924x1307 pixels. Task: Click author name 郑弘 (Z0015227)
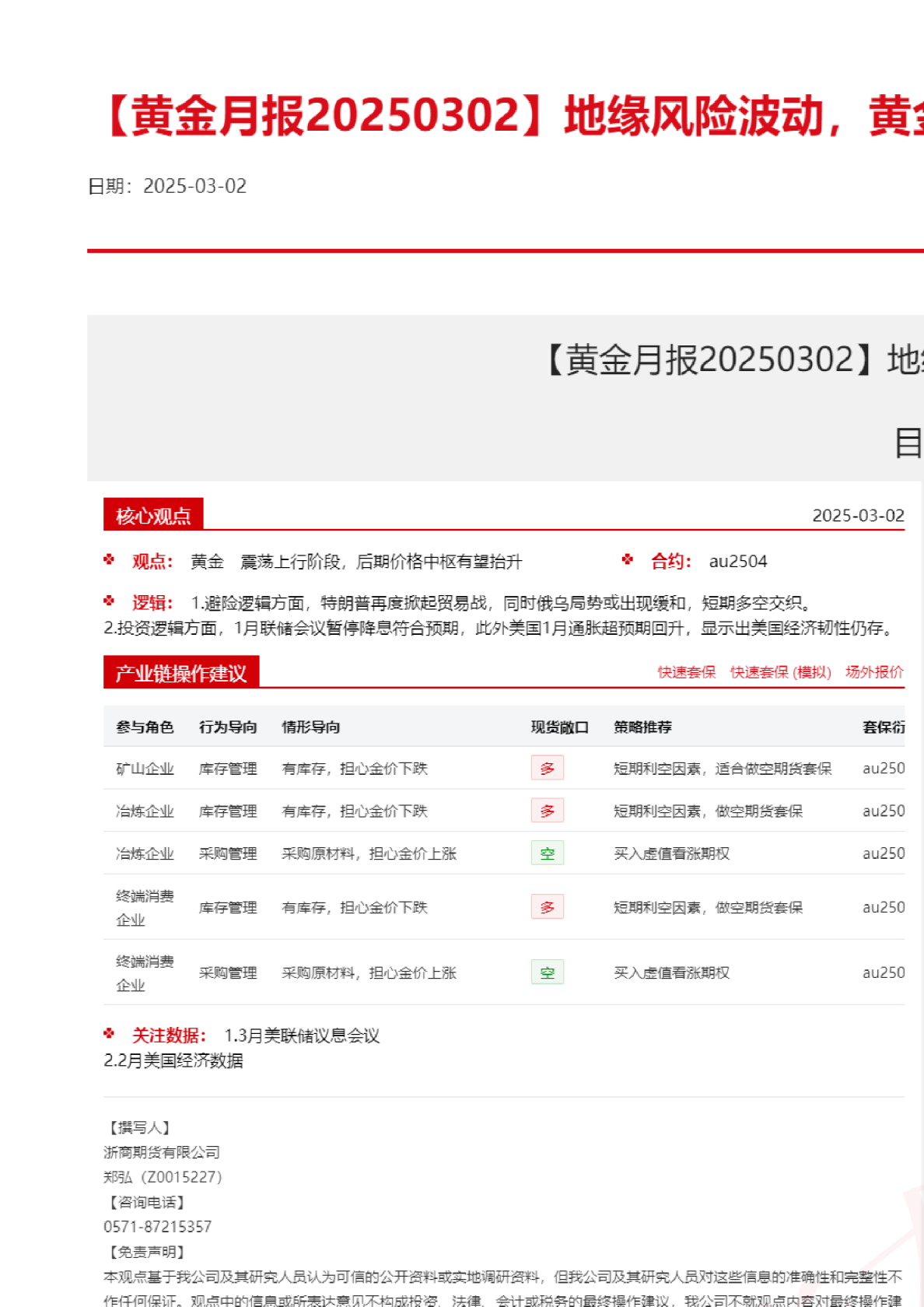pyautogui.click(x=163, y=1177)
